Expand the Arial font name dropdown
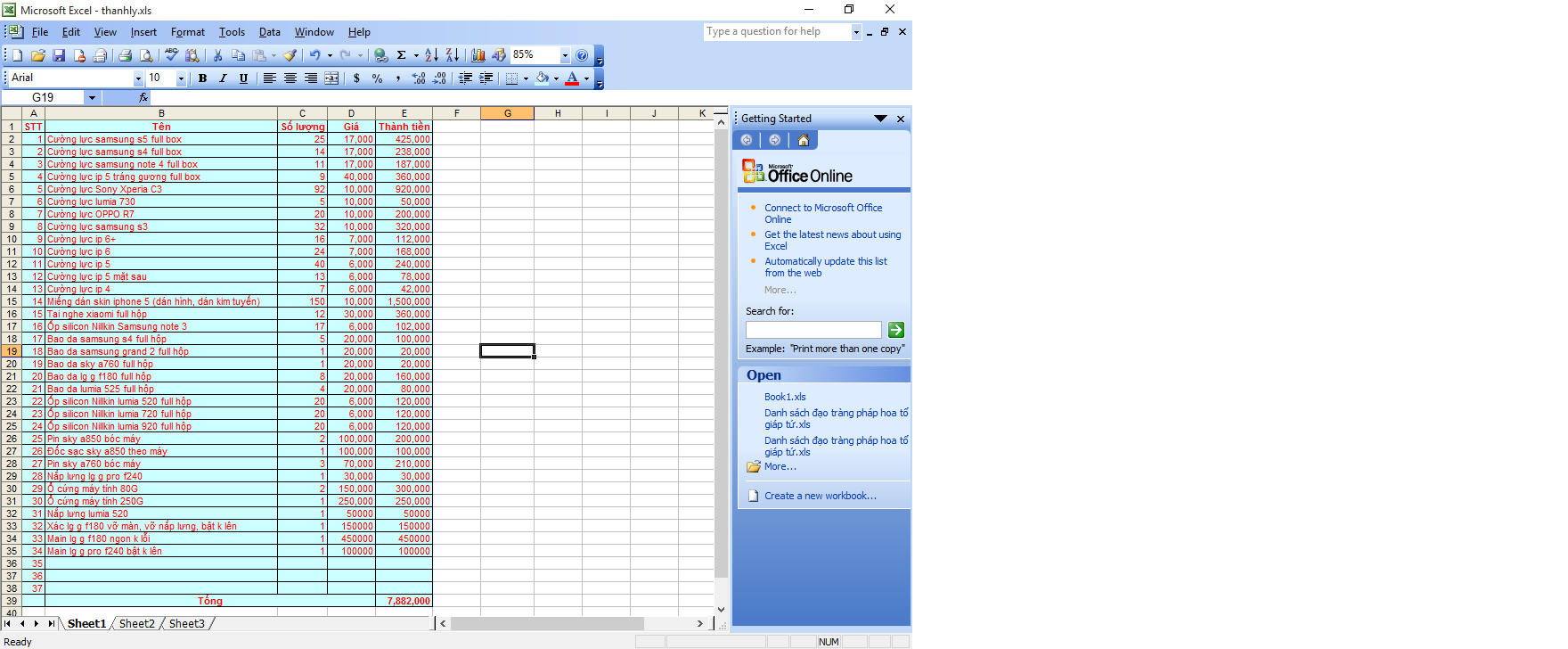 coord(138,78)
